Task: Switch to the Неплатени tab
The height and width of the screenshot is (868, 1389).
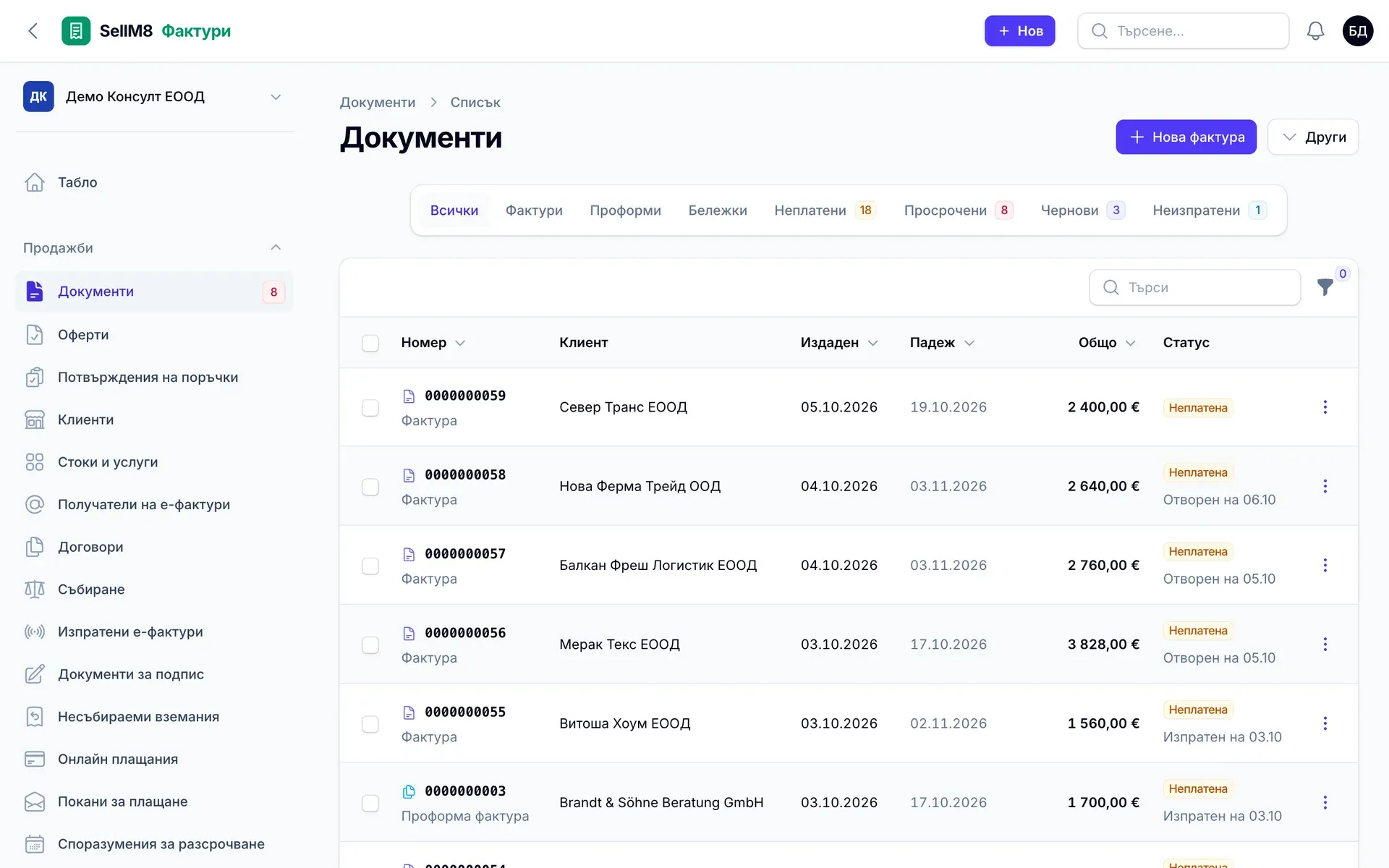Action: click(x=825, y=210)
